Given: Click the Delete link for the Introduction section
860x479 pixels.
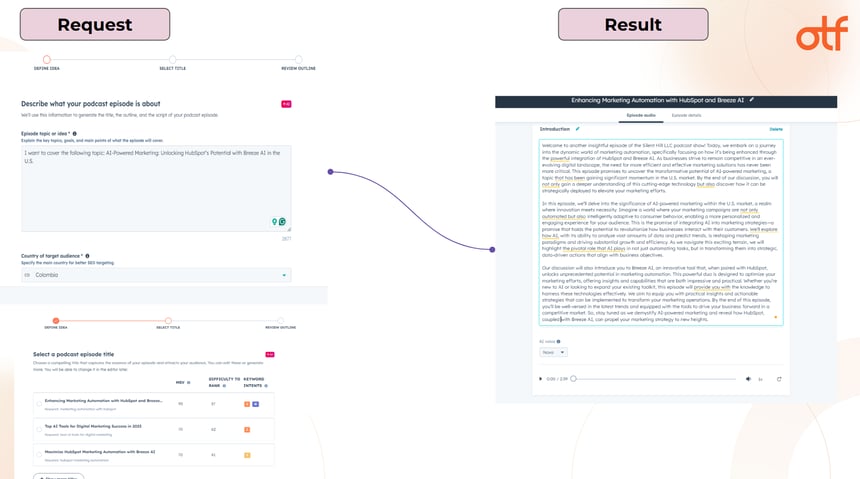Looking at the screenshot, I should (x=776, y=129).
